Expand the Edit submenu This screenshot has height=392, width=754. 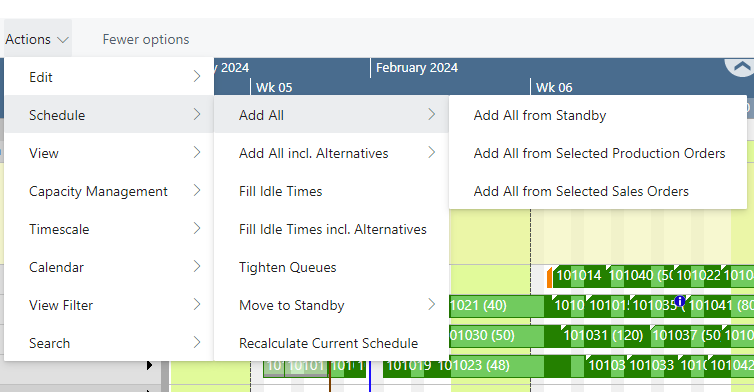(x=109, y=77)
